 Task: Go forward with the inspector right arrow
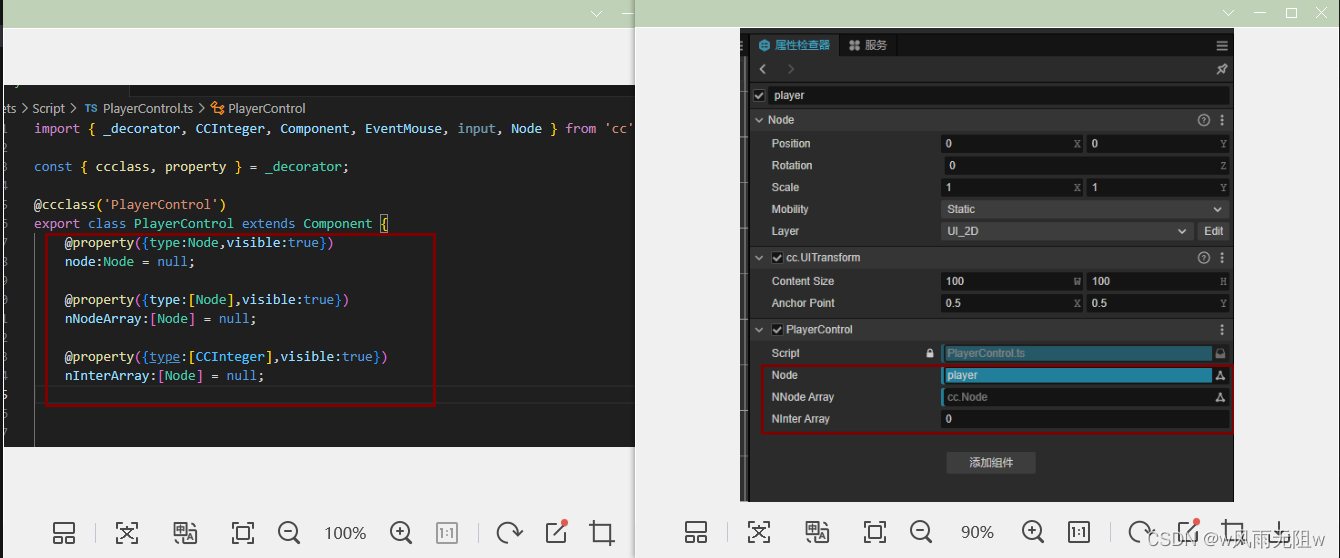pos(791,69)
